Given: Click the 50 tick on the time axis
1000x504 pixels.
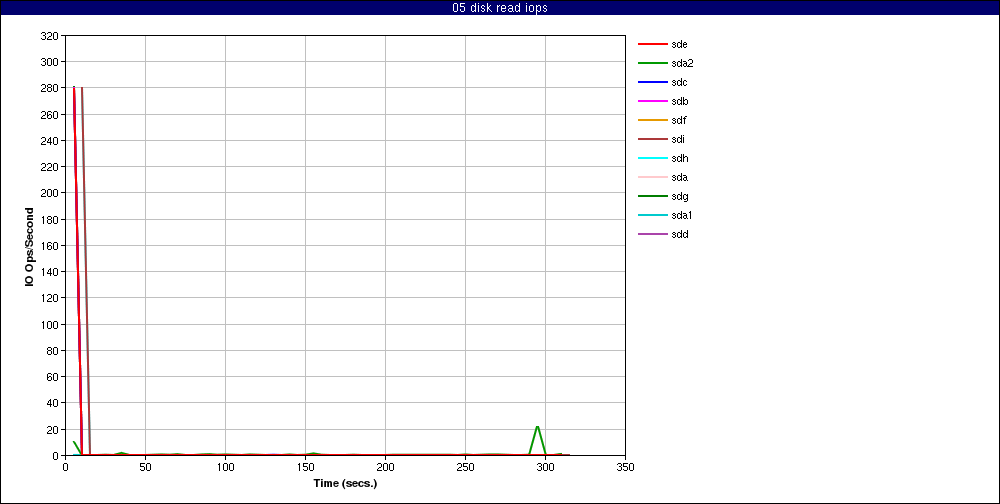Looking at the screenshot, I should coord(145,467).
